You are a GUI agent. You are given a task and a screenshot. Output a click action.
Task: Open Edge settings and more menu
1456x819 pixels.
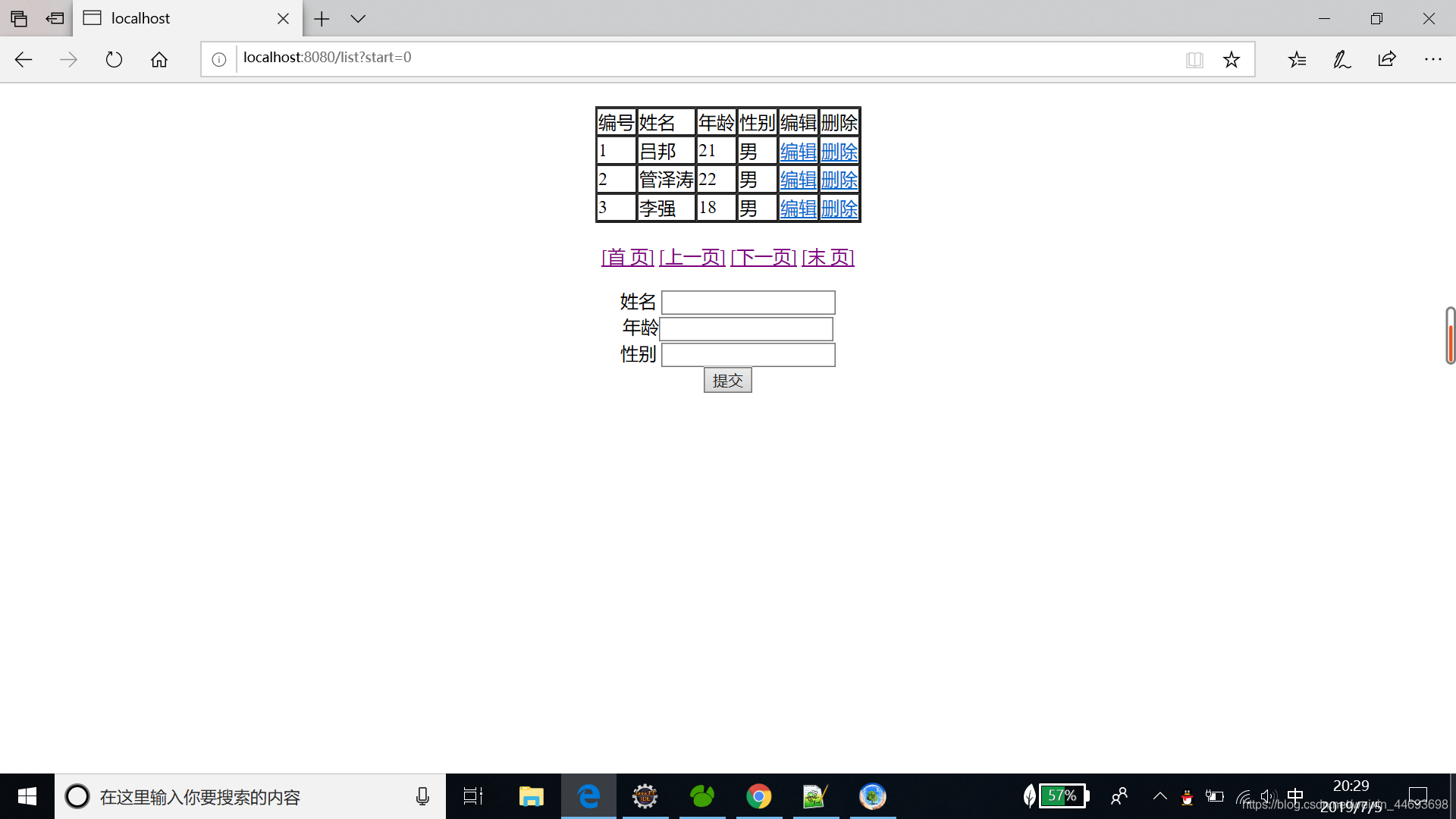(x=1432, y=59)
